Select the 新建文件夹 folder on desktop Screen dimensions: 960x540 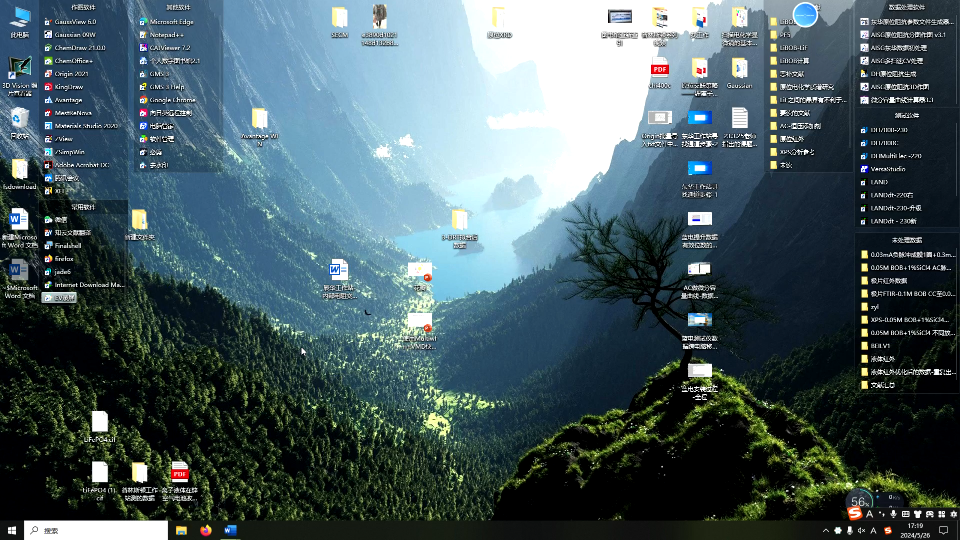pyautogui.click(x=140, y=225)
